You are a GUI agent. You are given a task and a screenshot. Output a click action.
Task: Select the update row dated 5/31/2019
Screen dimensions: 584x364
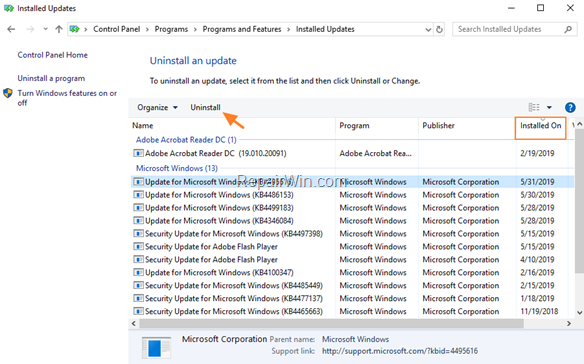352,182
